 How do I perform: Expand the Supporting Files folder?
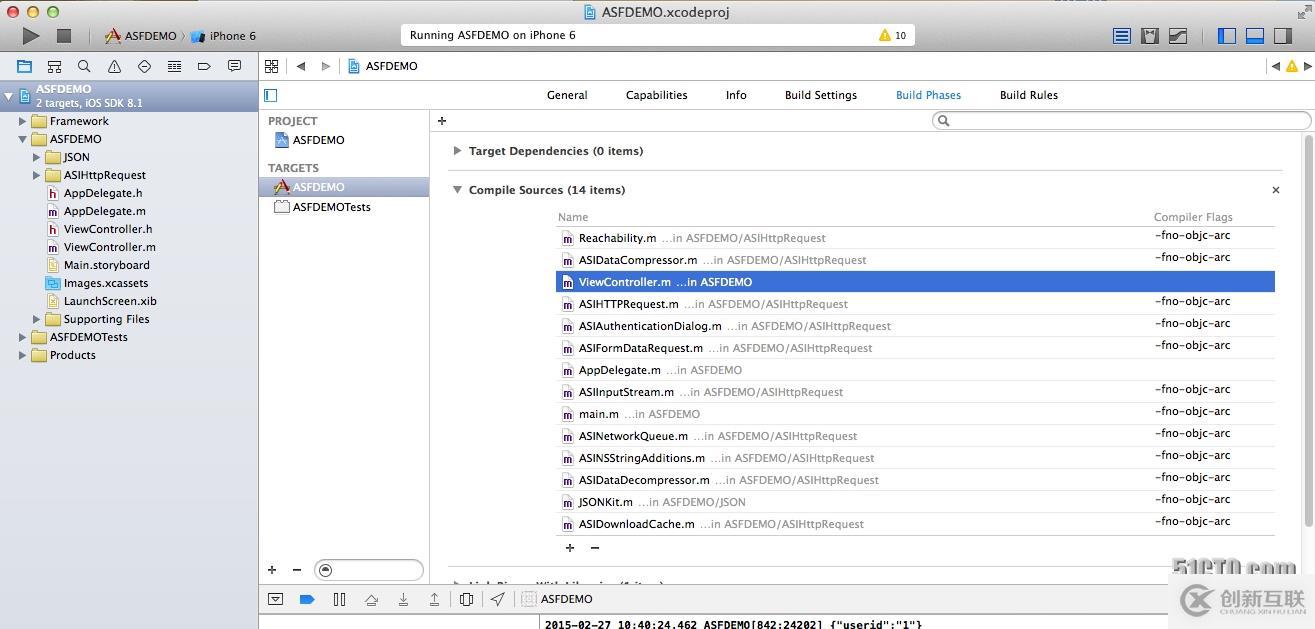36,319
